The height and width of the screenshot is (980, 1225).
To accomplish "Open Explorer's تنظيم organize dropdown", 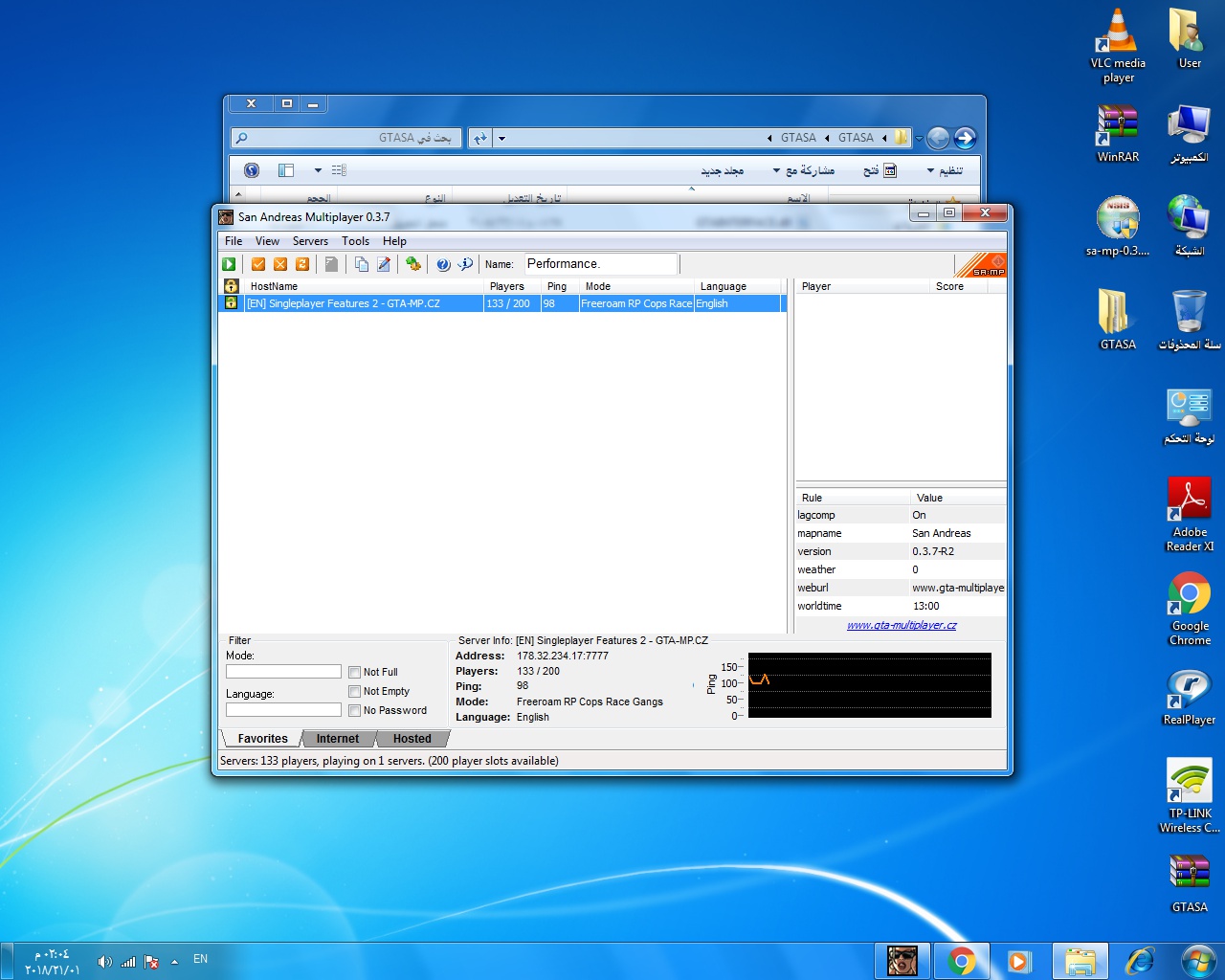I will coord(945,170).
